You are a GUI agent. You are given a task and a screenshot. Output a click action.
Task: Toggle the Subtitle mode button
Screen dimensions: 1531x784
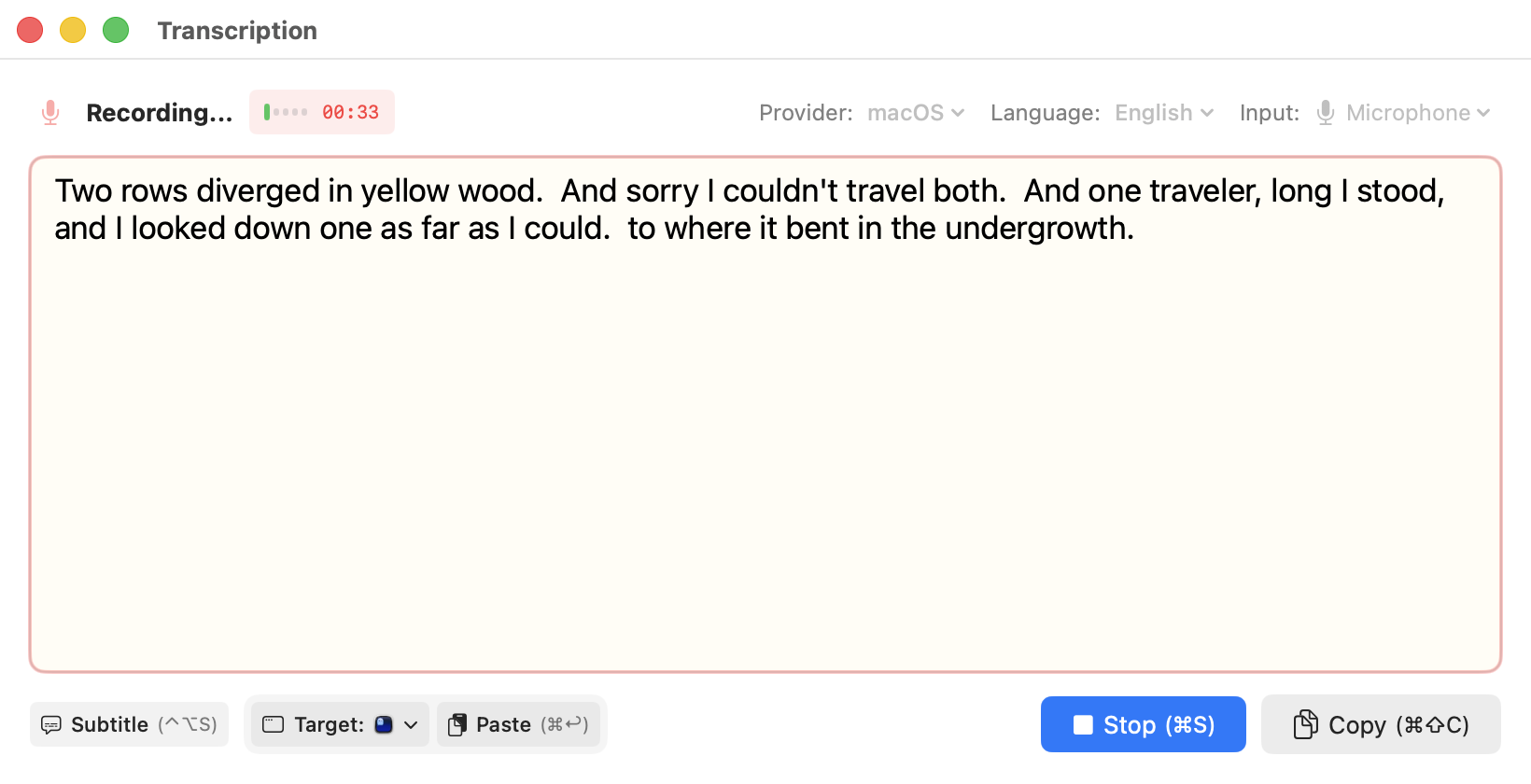pyautogui.click(x=130, y=725)
